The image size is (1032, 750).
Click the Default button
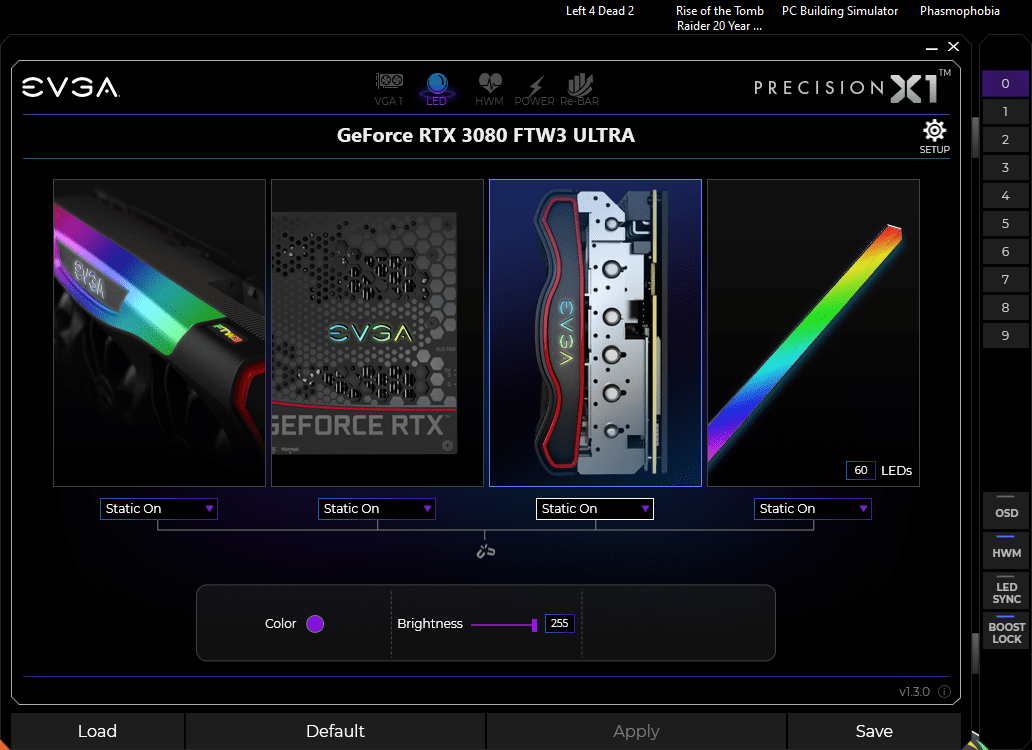click(x=335, y=731)
